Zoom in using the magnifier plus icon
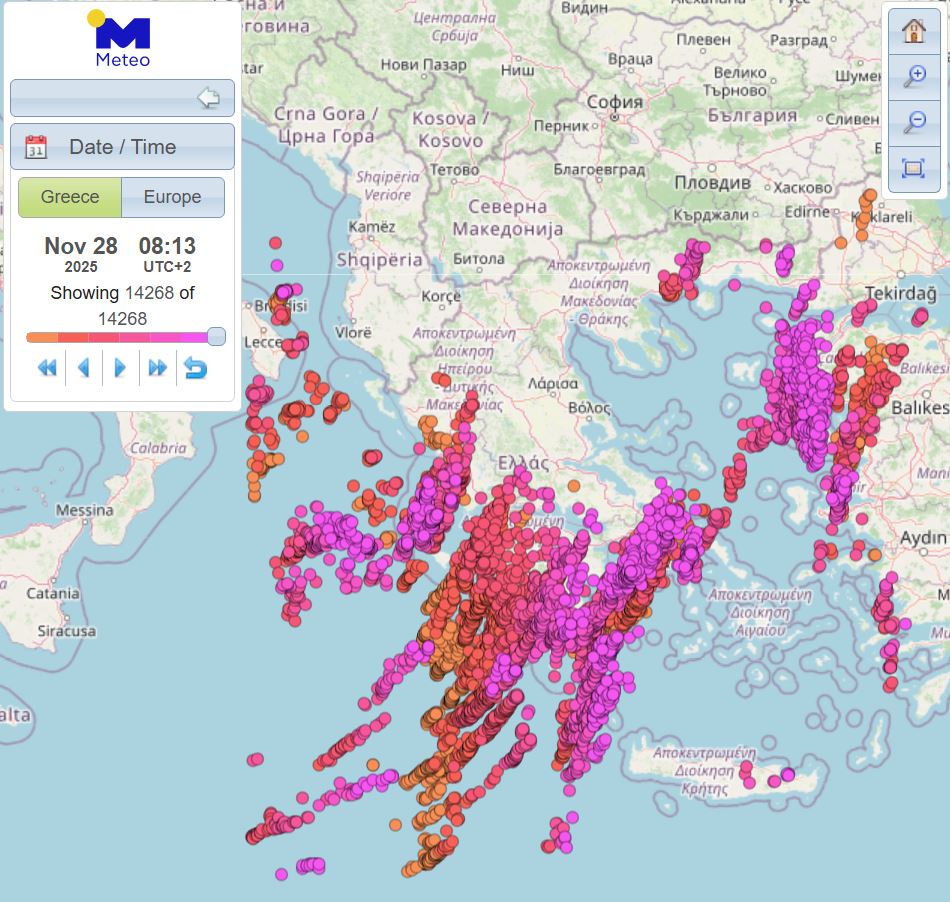950x902 pixels. coord(913,76)
